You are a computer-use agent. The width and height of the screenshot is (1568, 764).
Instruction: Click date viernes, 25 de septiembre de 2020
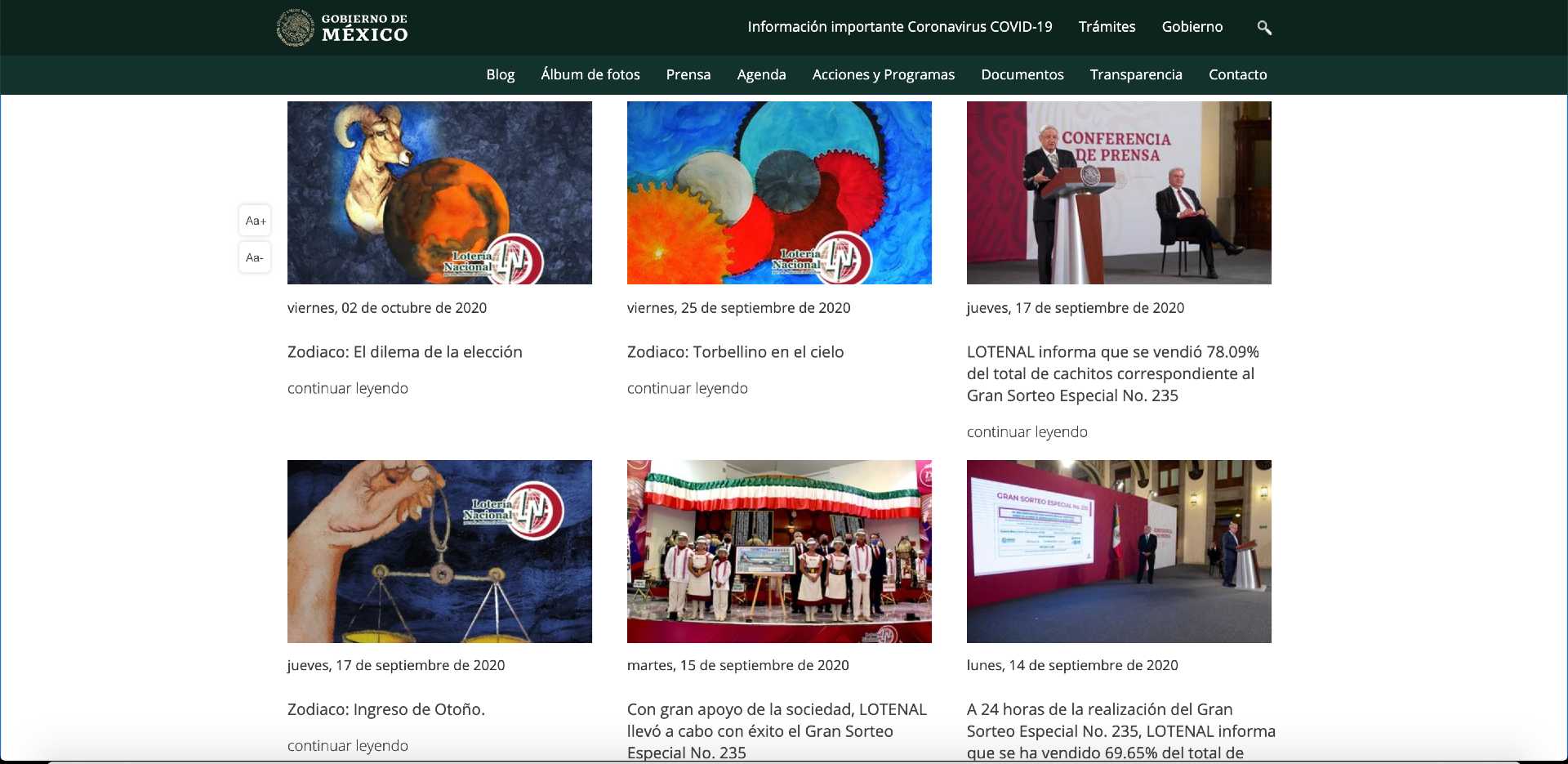[739, 308]
